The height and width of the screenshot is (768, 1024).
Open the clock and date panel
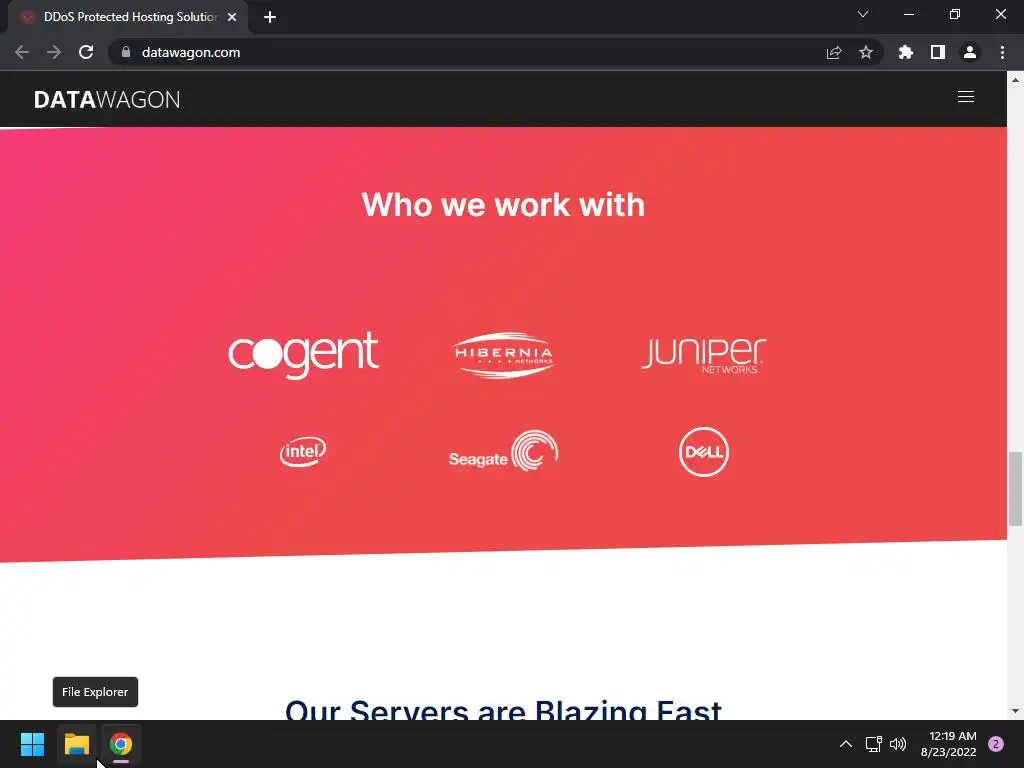pyautogui.click(x=948, y=744)
